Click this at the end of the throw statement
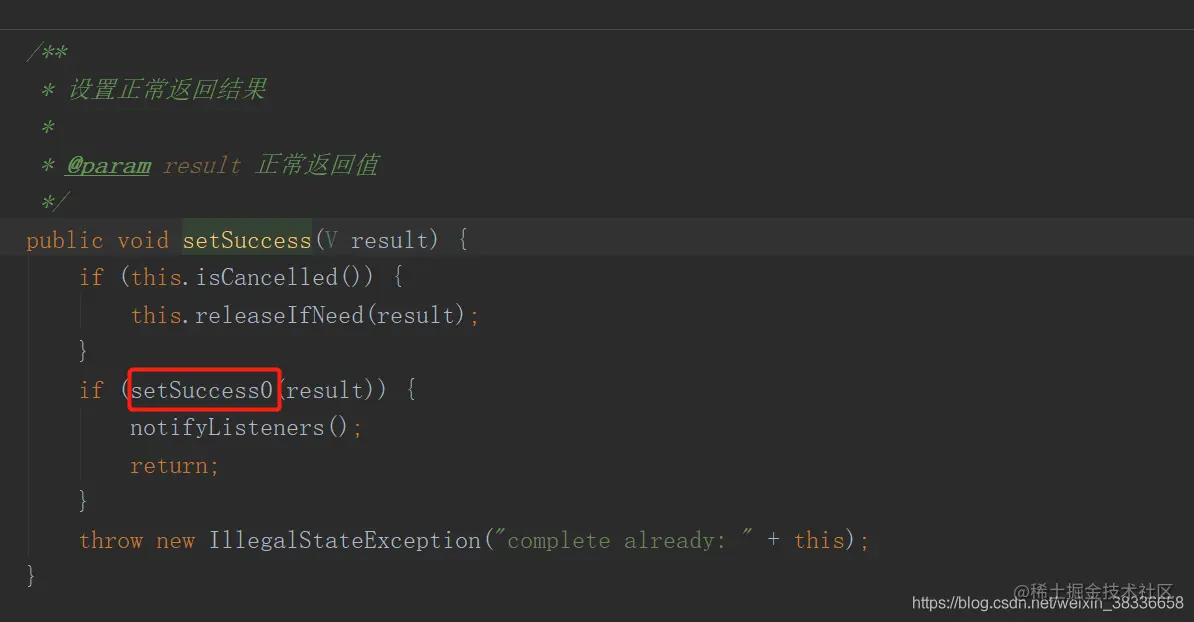The height and width of the screenshot is (622, 1194). click(x=819, y=541)
